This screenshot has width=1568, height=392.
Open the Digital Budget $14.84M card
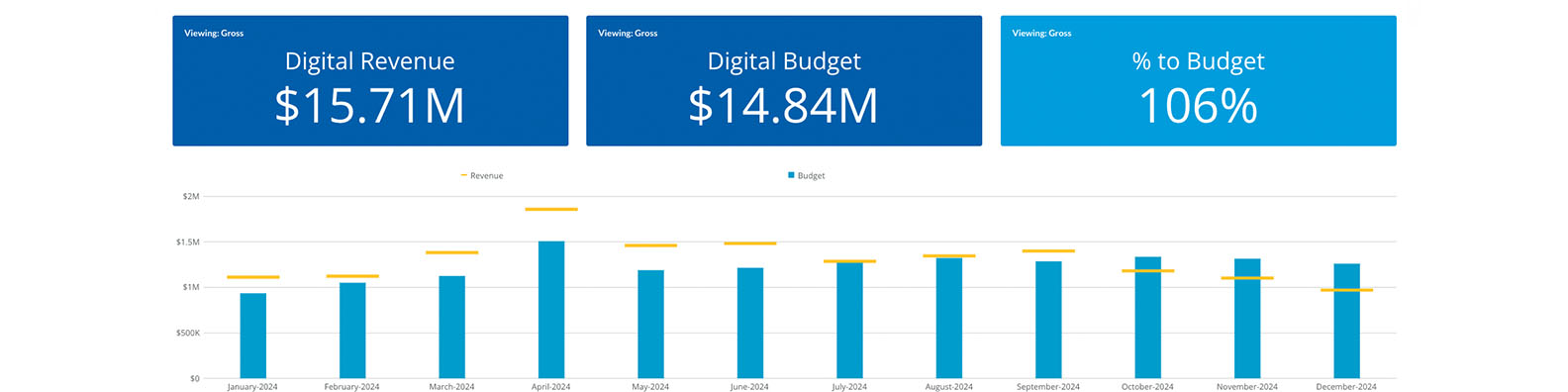784,80
